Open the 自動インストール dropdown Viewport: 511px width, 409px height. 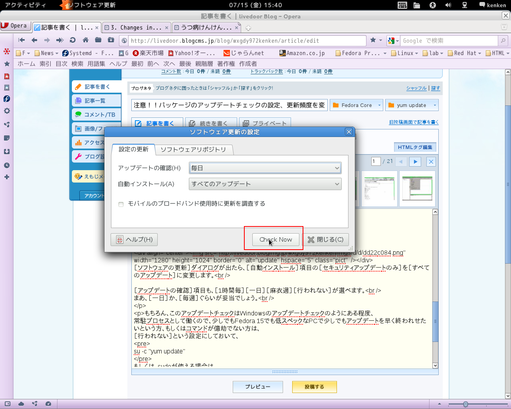265,184
